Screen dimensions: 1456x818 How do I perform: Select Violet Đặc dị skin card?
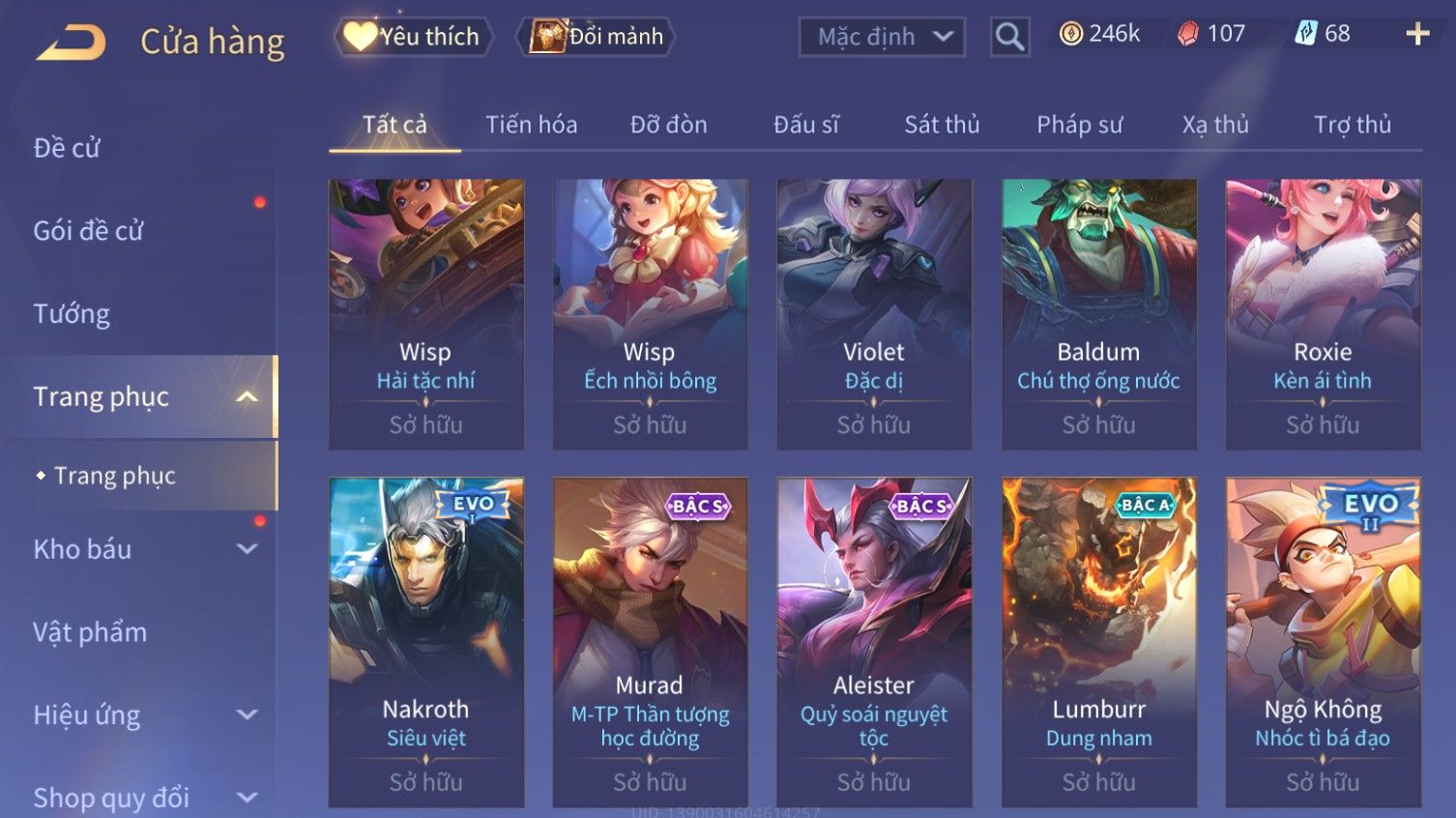tap(874, 314)
